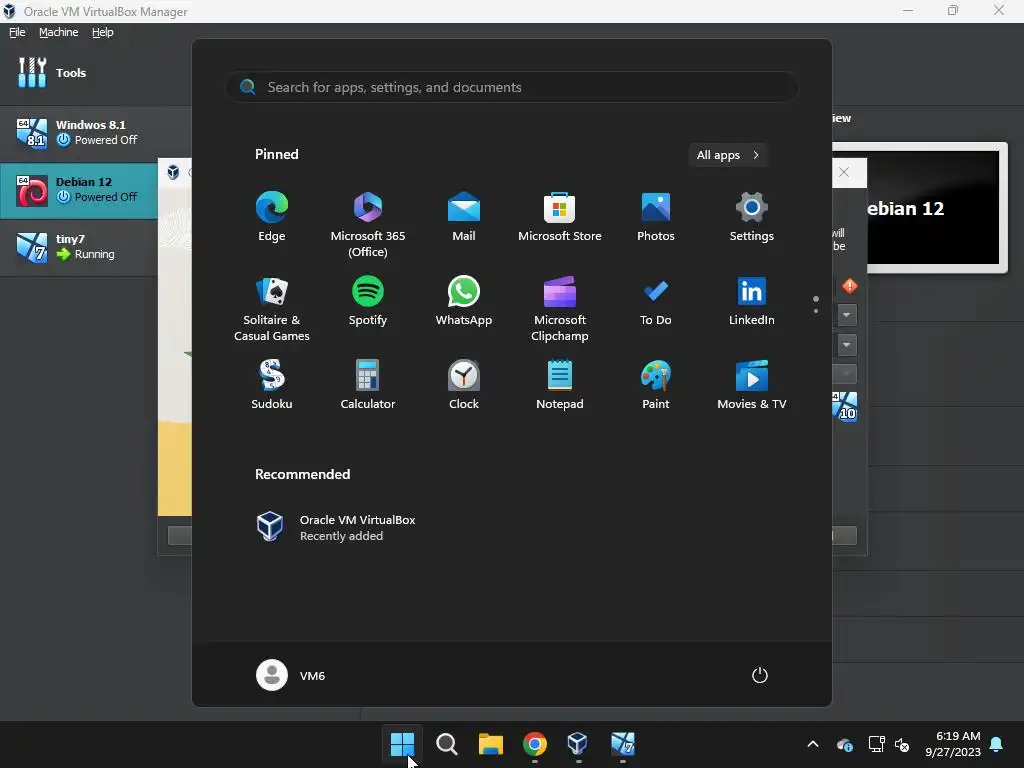This screenshot has width=1024, height=768.
Task: Open the Calculator app
Action: (368, 385)
